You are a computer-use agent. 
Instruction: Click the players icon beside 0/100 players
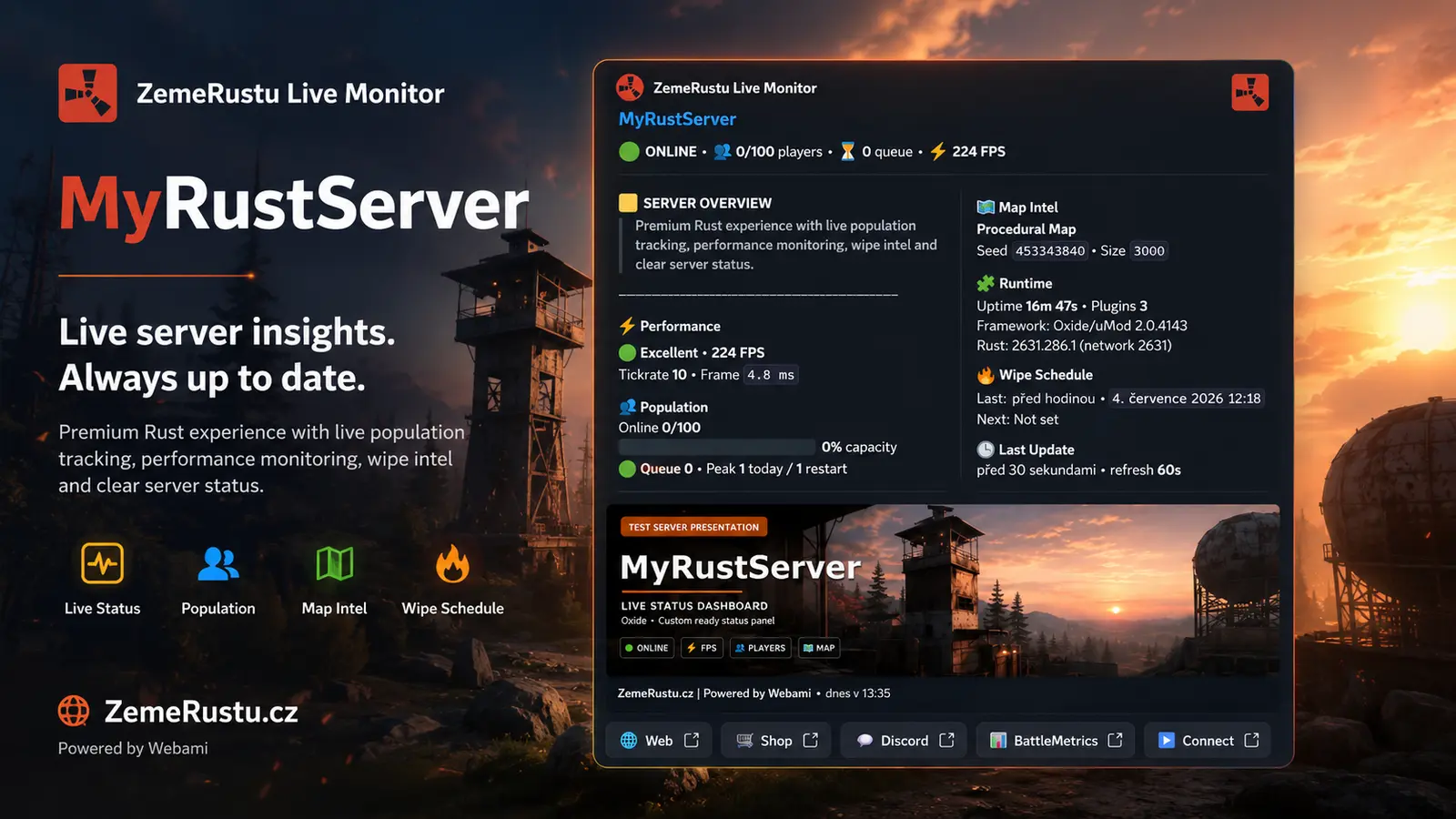pos(723,151)
